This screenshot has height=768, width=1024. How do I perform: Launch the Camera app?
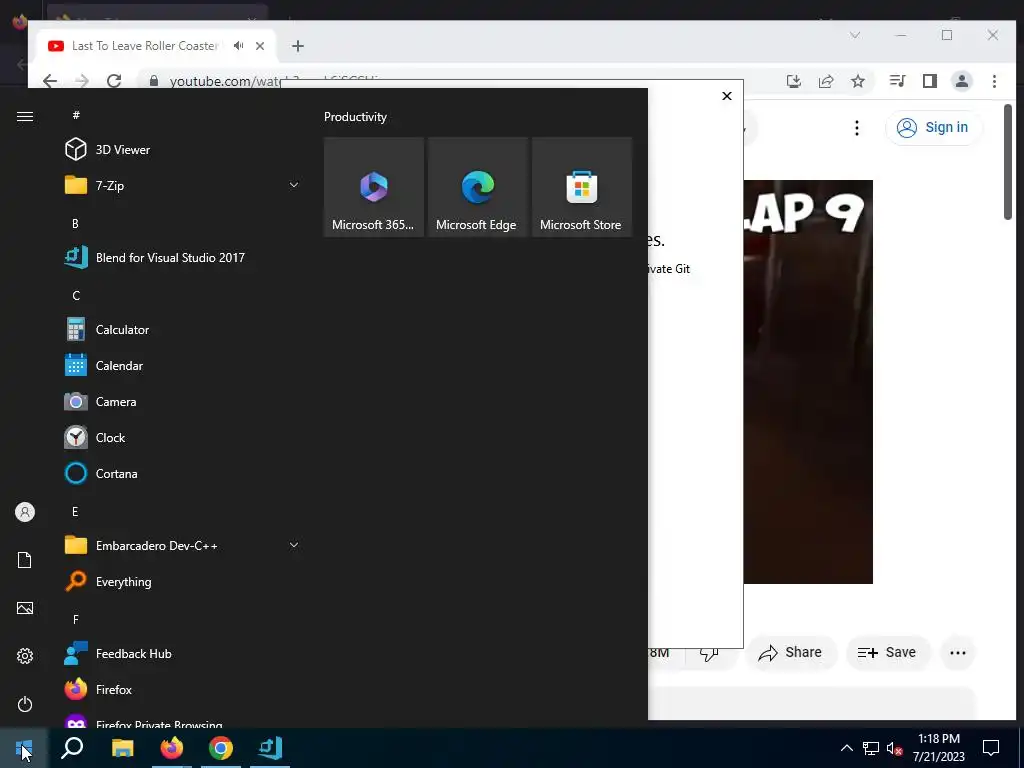(182, 402)
